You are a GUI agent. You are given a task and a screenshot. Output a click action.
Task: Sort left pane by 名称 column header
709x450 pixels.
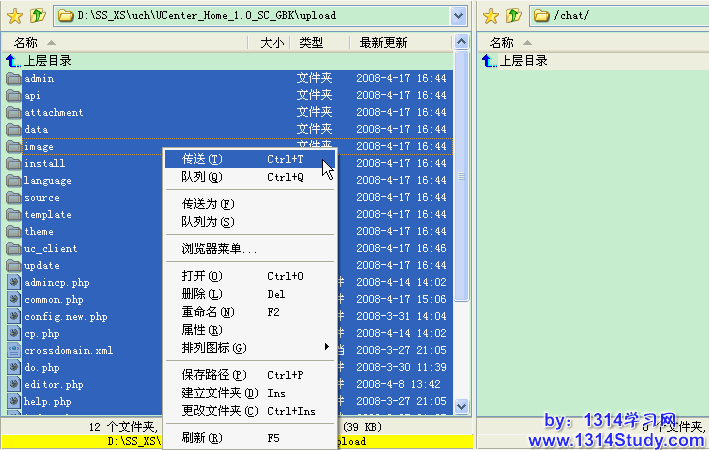tap(26, 43)
